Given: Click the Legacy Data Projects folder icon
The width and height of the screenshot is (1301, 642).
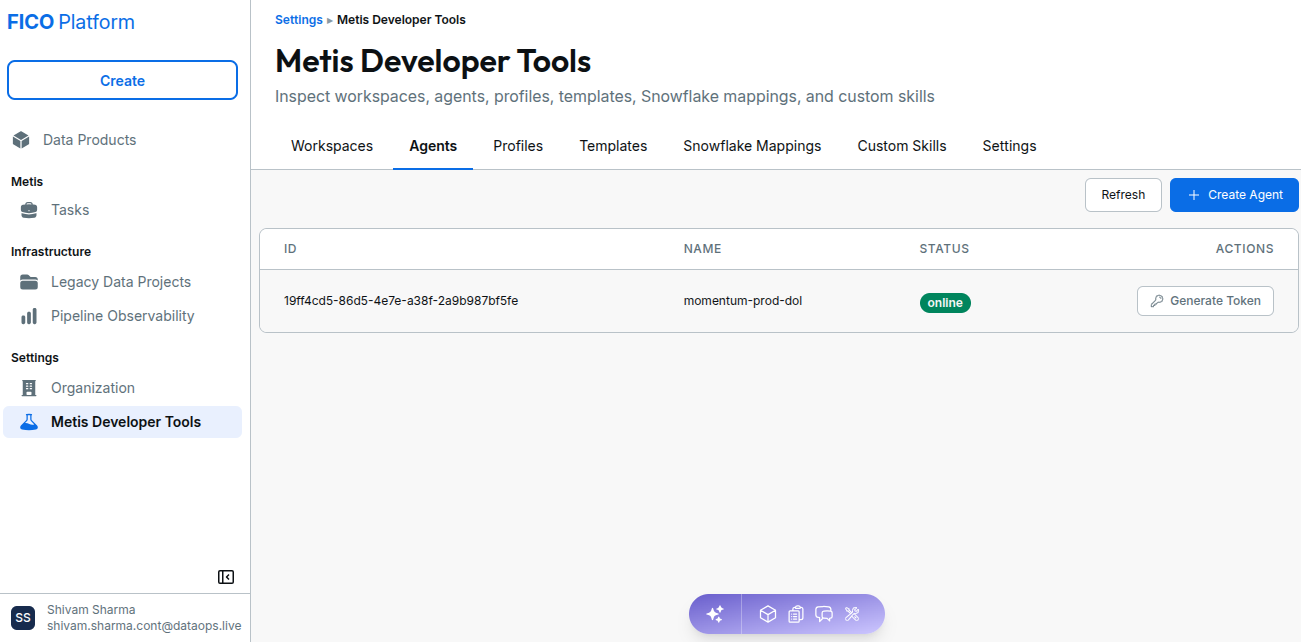Looking at the screenshot, I should pyautogui.click(x=30, y=282).
